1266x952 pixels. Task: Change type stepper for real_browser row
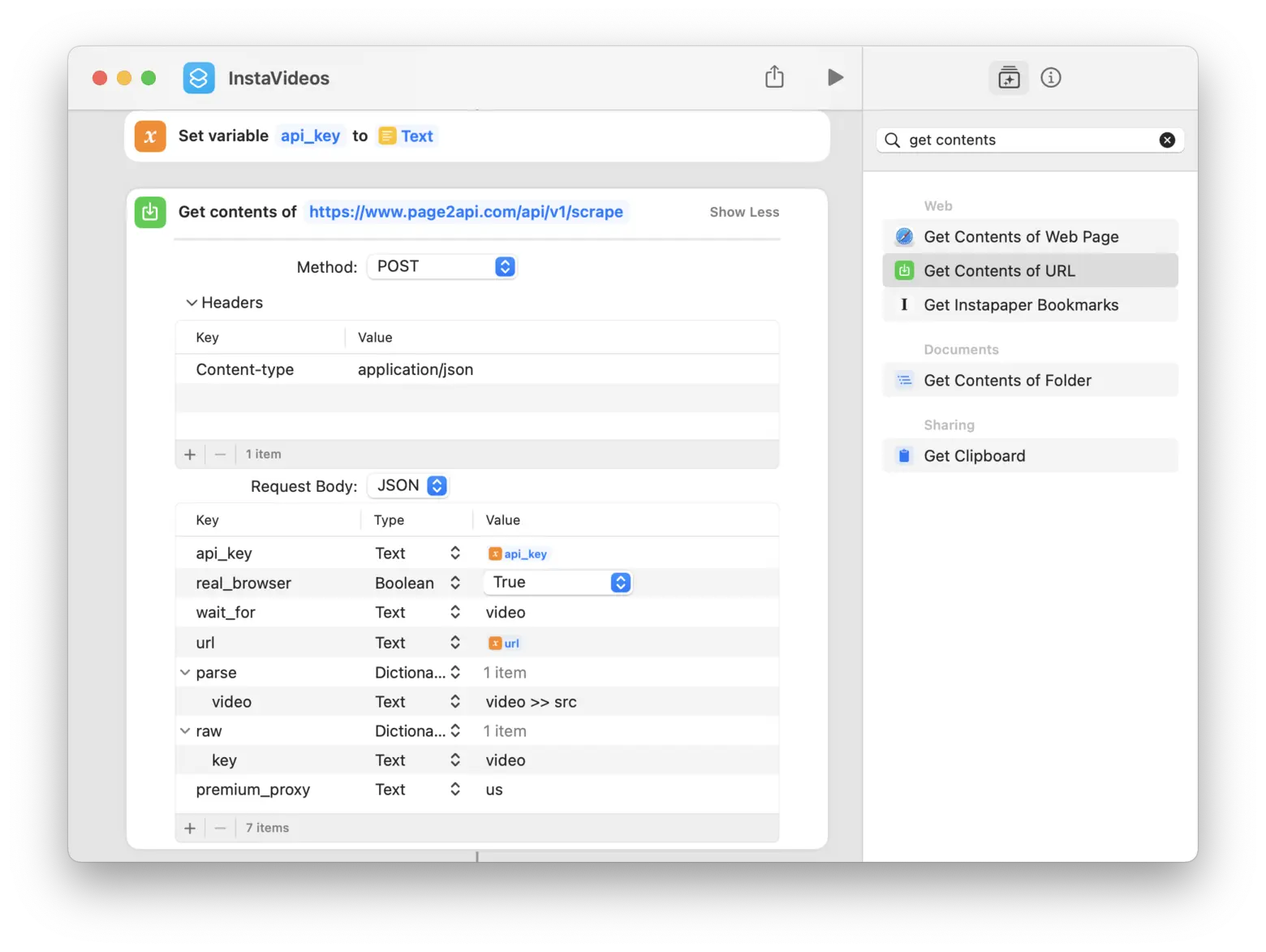455,583
